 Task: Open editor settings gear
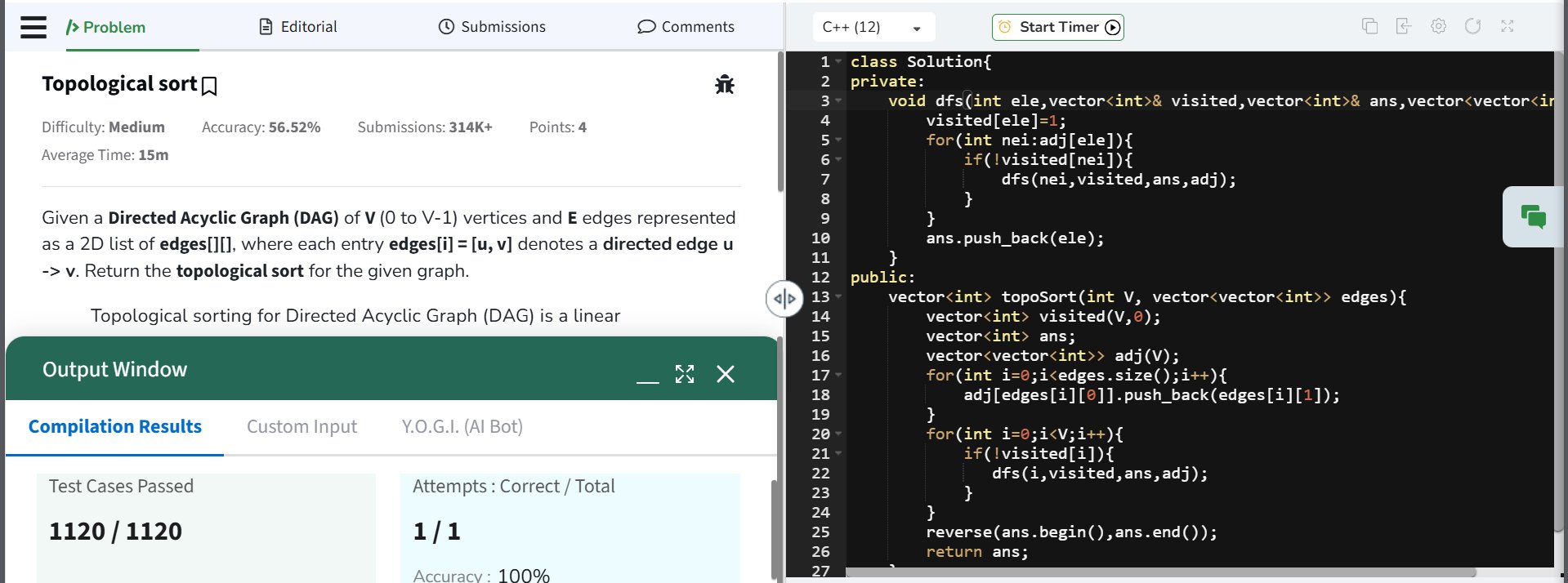[x=1438, y=26]
